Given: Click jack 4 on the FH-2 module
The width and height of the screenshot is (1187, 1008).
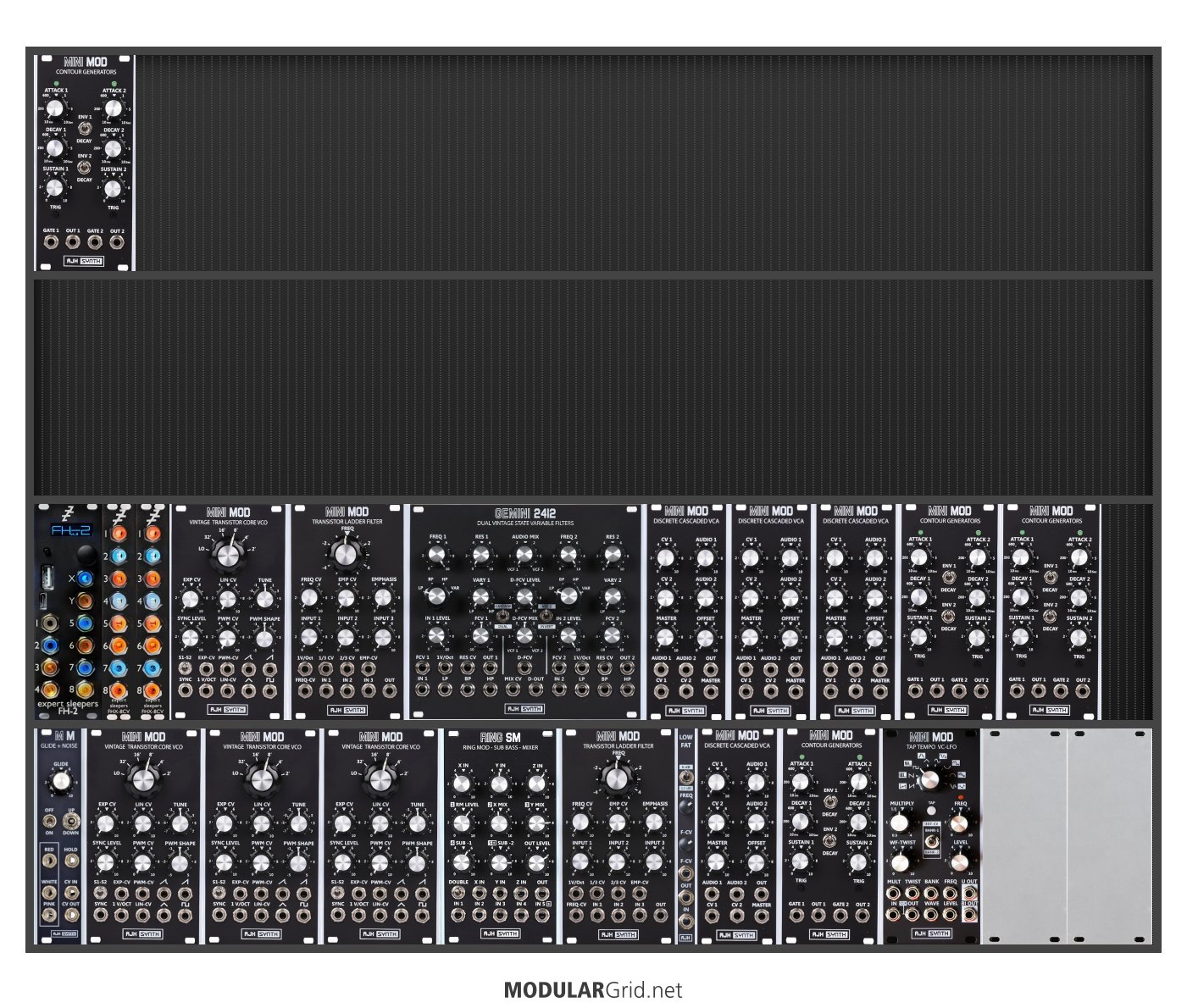Looking at the screenshot, I should (x=51, y=690).
